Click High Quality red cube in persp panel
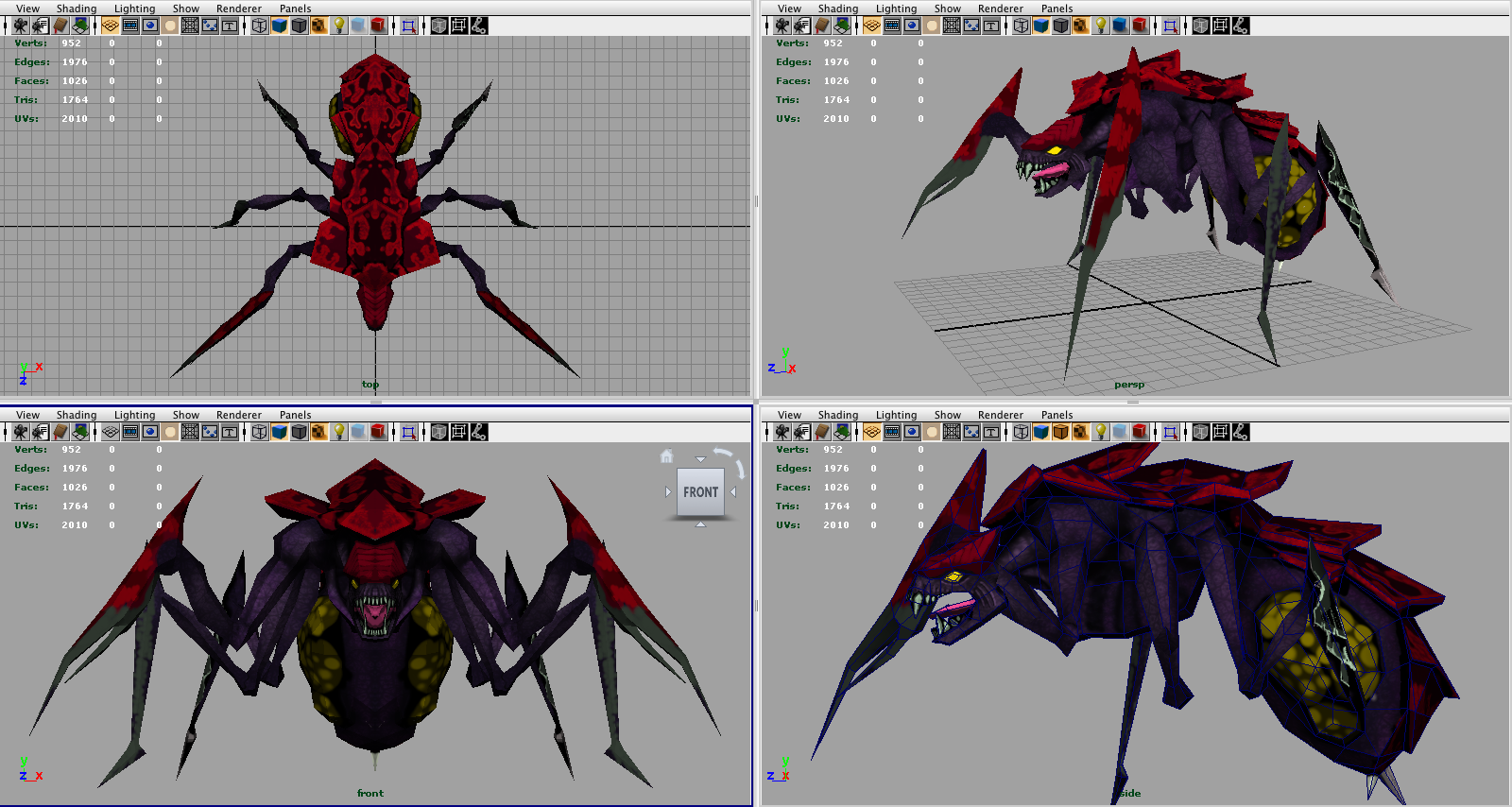1512x807 pixels. pyautogui.click(x=1141, y=26)
